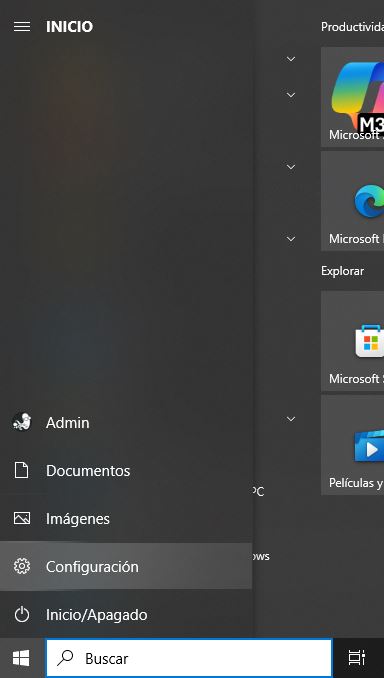Open the Microsoft Store tile
384x678 pixels.
point(352,341)
